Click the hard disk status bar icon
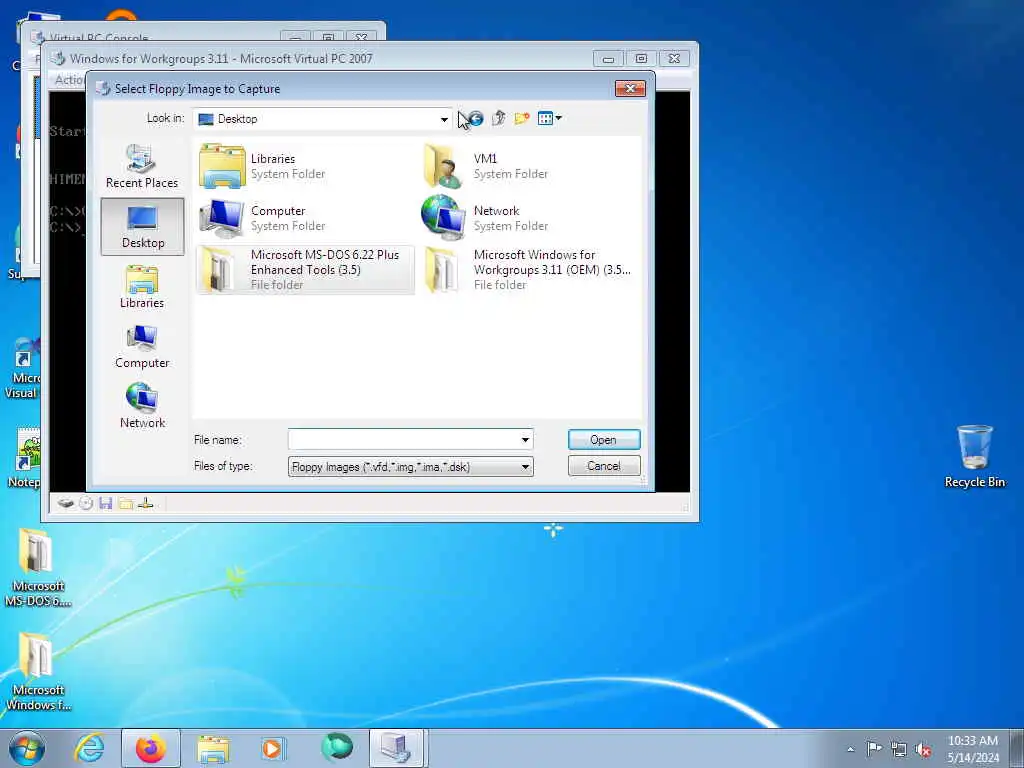 [65, 503]
